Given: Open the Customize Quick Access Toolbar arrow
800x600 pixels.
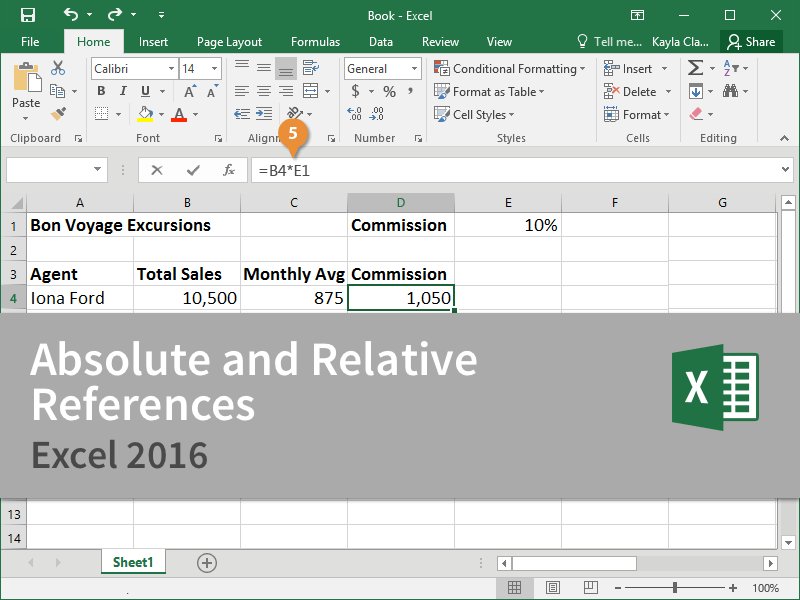Looking at the screenshot, I should point(161,15).
